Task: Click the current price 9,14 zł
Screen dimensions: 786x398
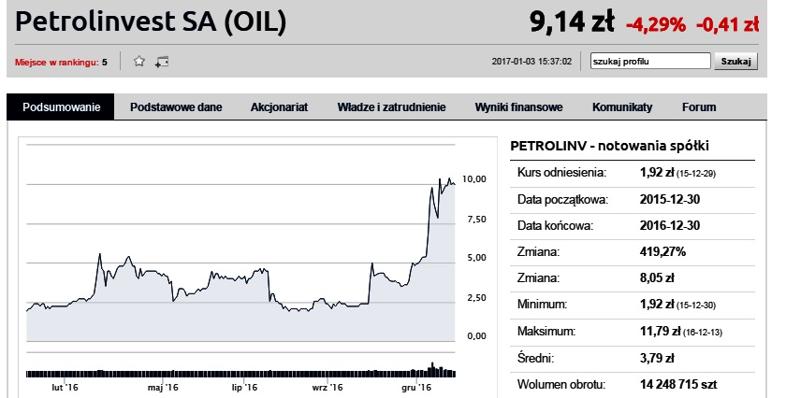Action: (571, 22)
